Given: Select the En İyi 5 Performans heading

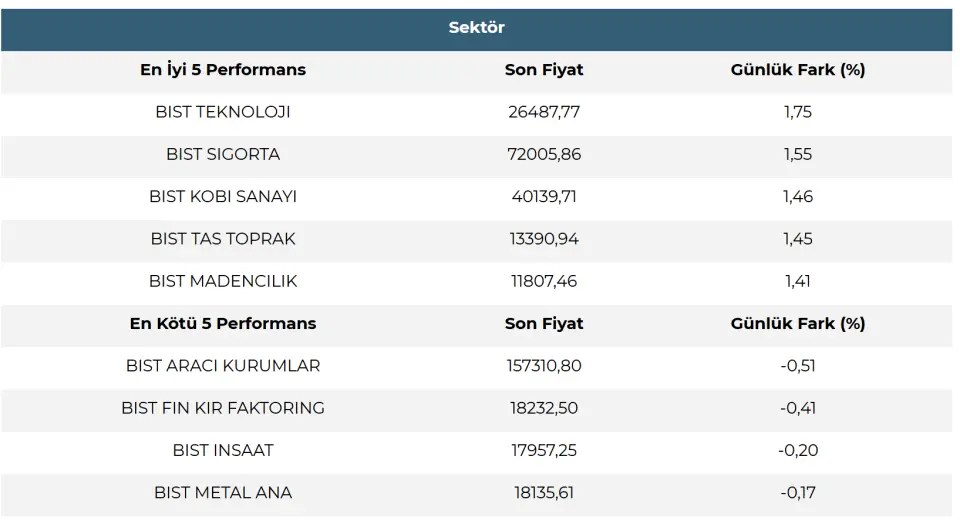Looking at the screenshot, I should click(x=223, y=70).
